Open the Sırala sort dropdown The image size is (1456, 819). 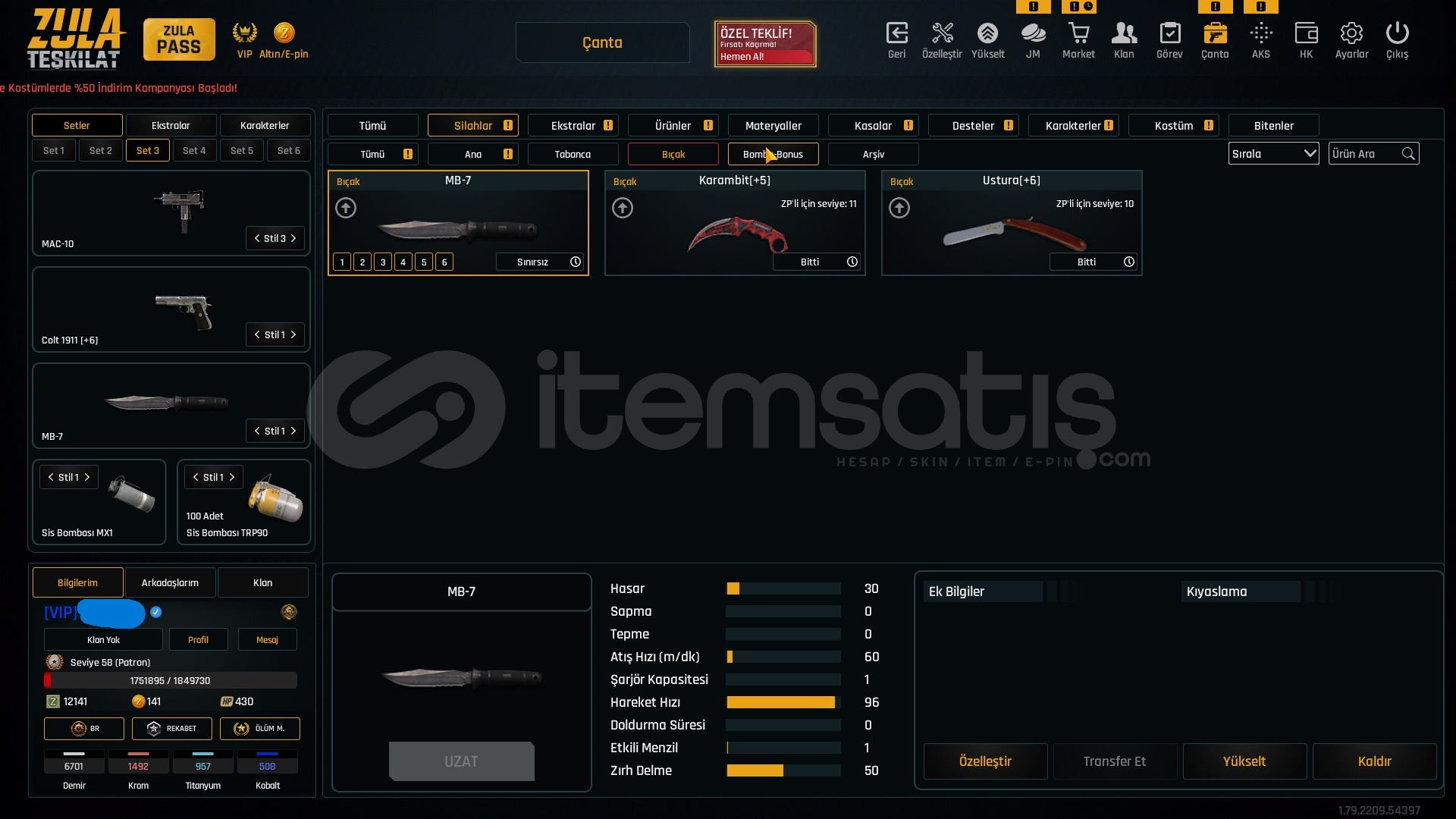(x=1273, y=154)
